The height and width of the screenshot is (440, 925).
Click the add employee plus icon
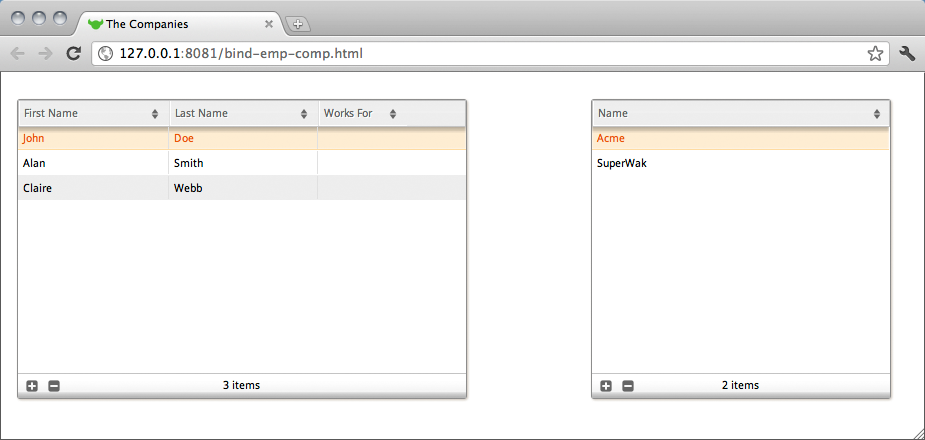32,386
